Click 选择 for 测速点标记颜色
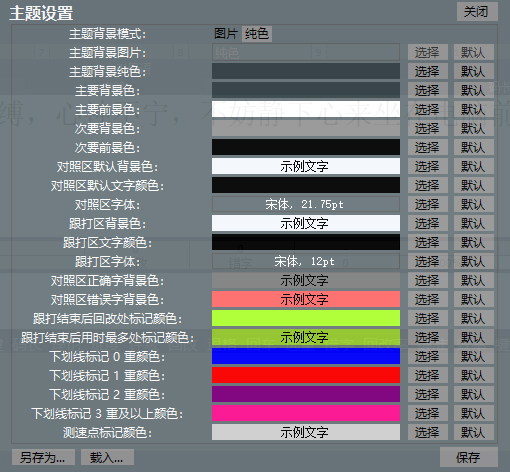Screen dimensions: 510x472 [x=428, y=432]
